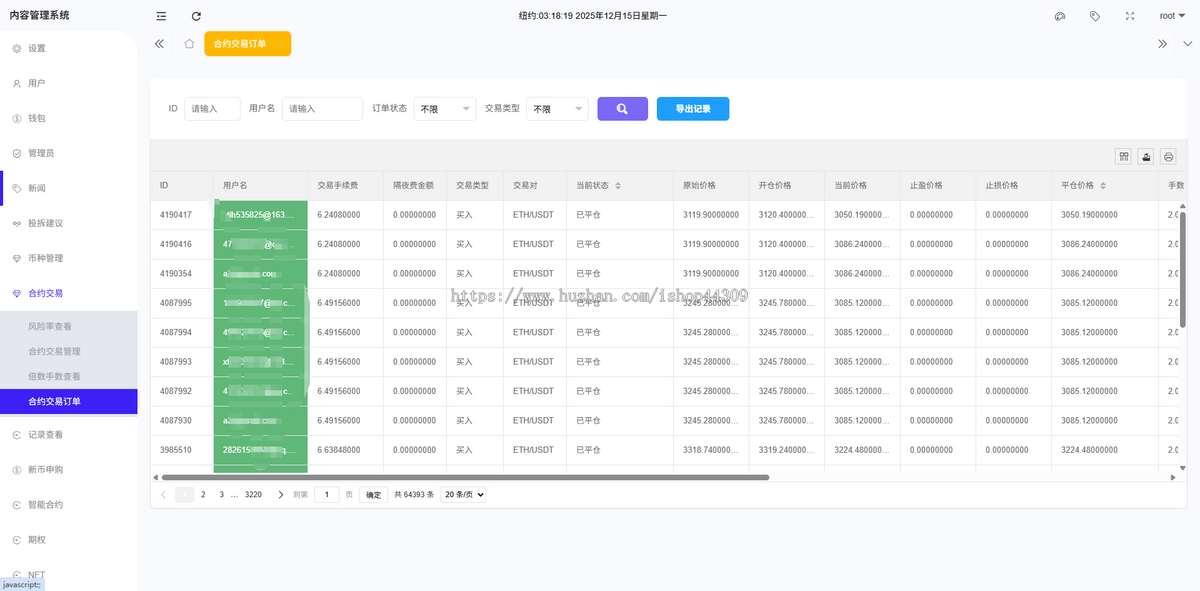Open the 交易类型 不限 dropdown
Viewport: 1200px width, 591px height.
tap(557, 108)
